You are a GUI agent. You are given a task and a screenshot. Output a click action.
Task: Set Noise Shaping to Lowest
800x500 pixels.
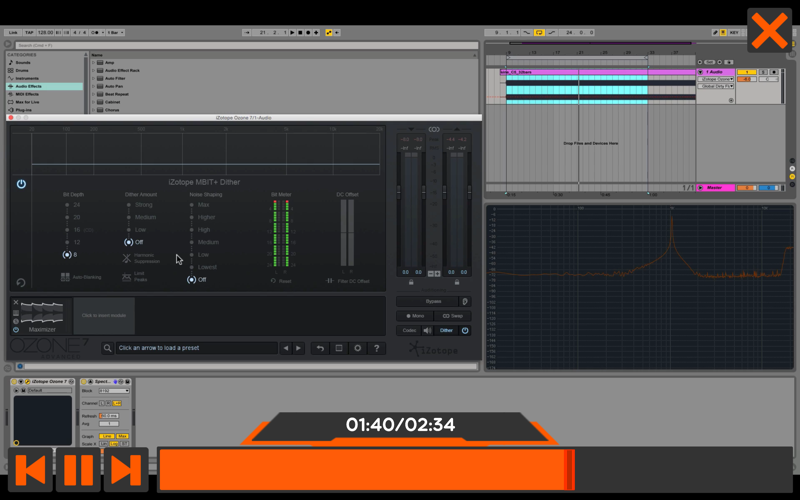203,267
